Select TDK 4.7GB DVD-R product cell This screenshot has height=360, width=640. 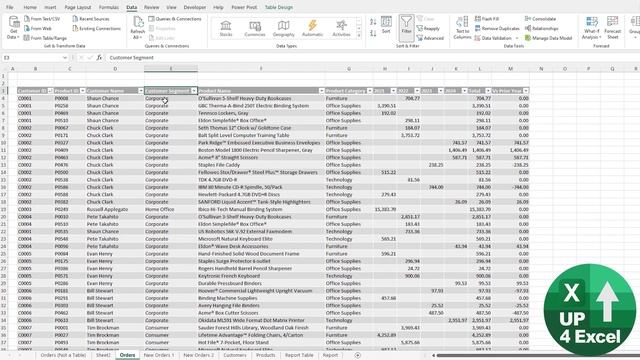coord(261,180)
